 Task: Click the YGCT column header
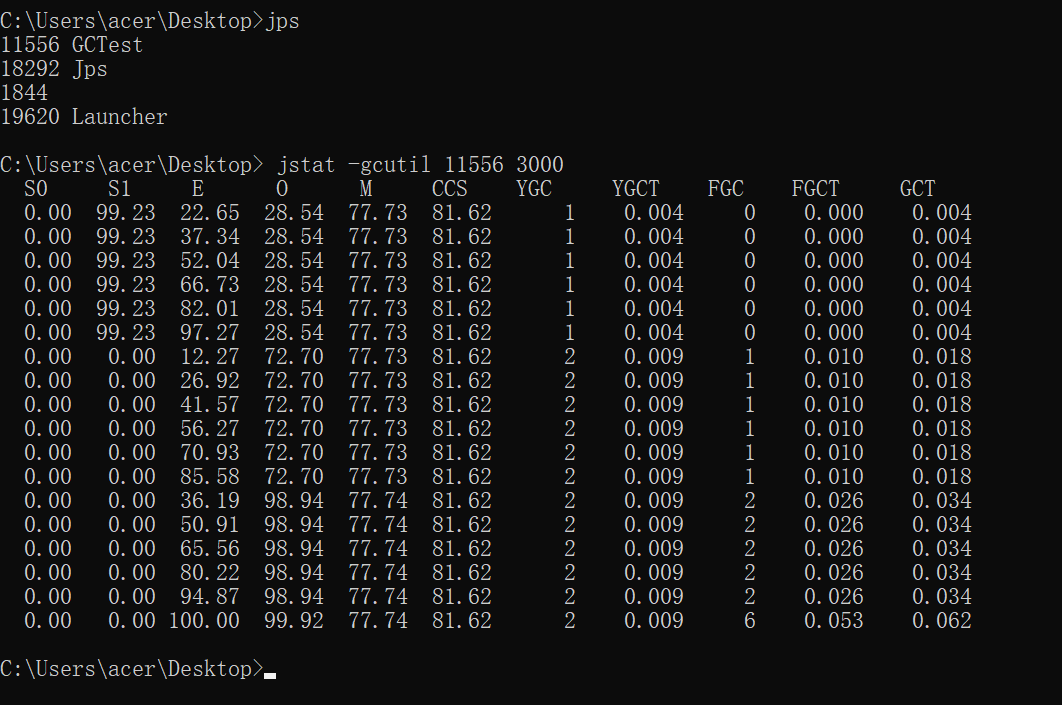636,189
